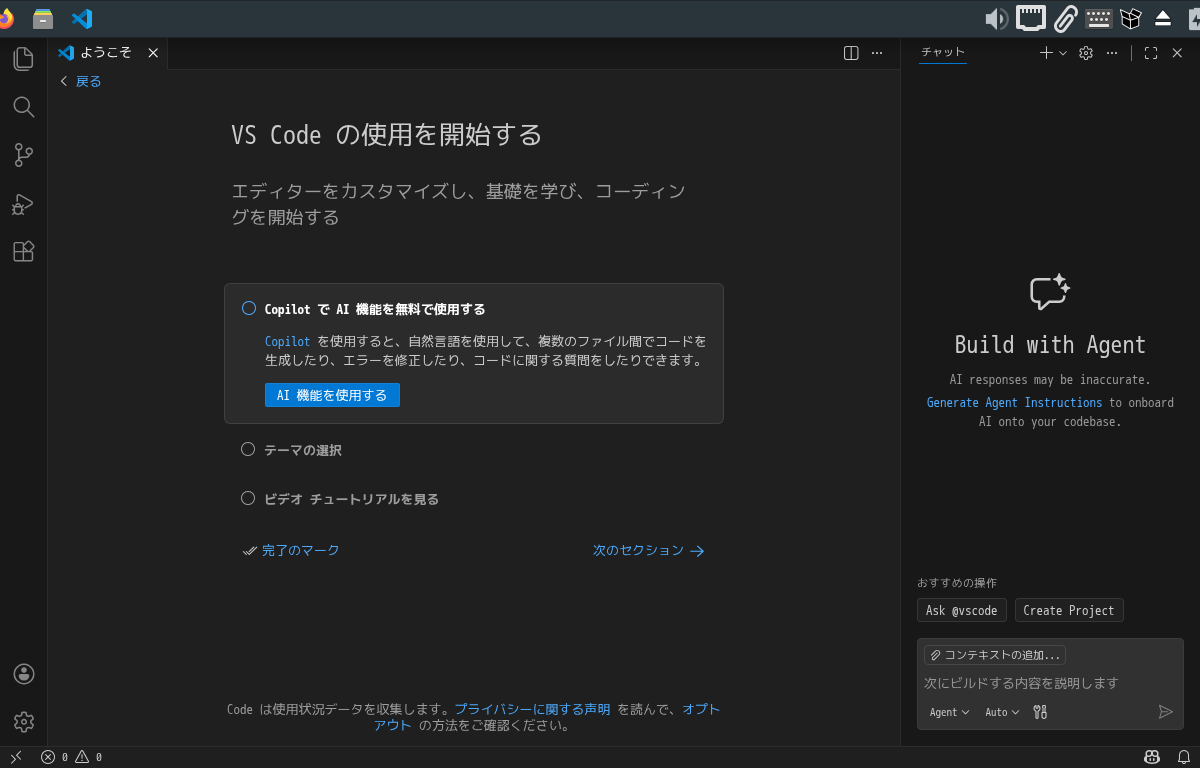Click the Ask @vscode suggestion
Screen dimensions: 1200x768
point(962,610)
